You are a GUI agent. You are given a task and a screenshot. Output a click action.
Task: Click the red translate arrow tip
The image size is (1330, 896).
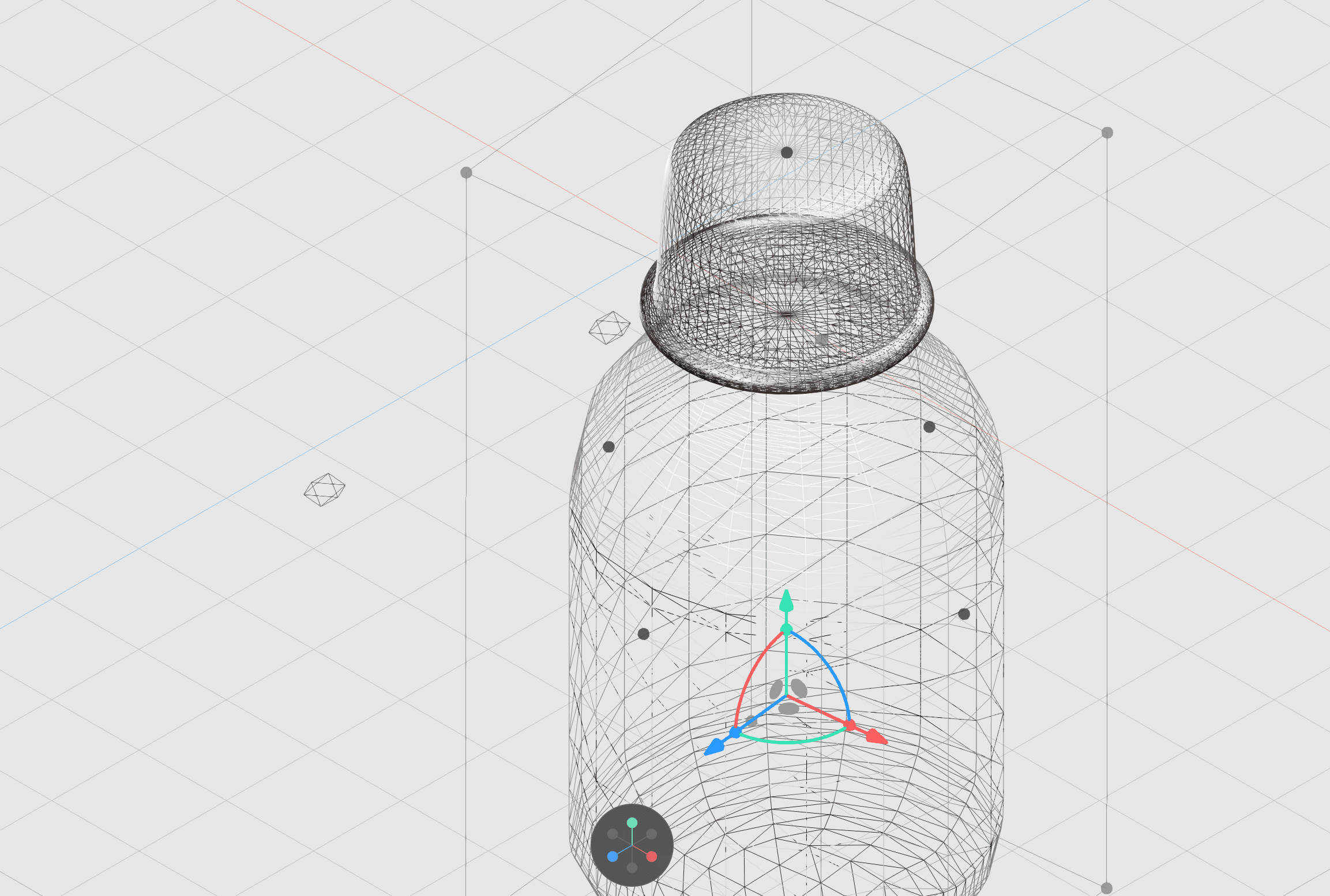(876, 737)
